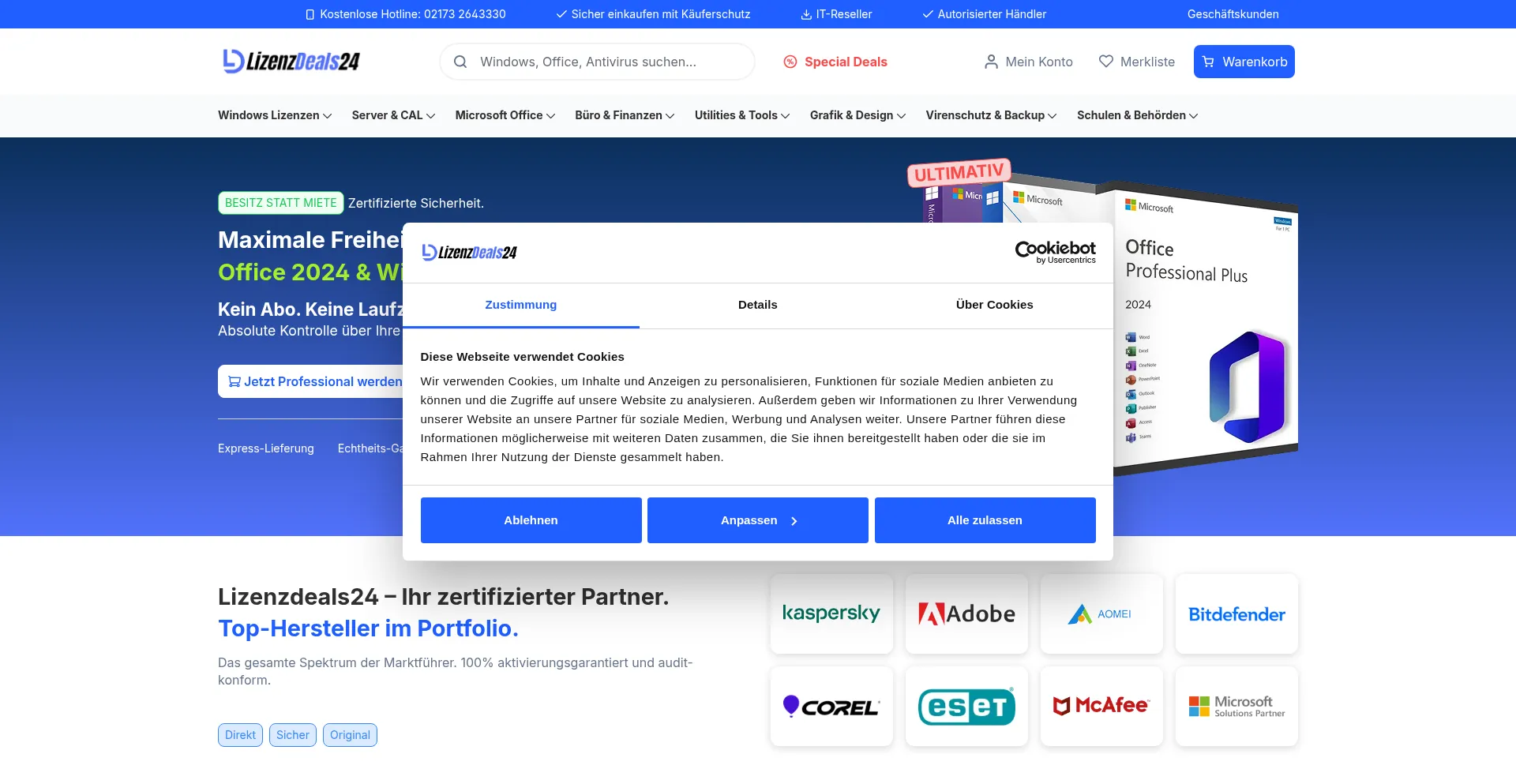Open the Corel brand card

coord(831,706)
